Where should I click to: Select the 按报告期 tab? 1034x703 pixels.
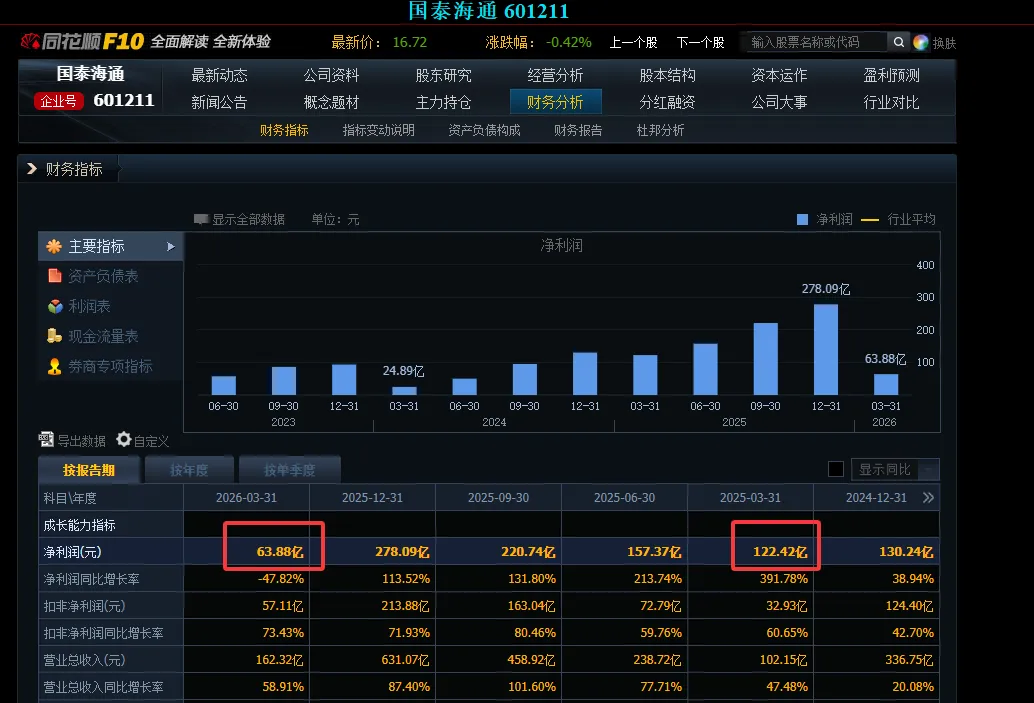[x=89, y=470]
